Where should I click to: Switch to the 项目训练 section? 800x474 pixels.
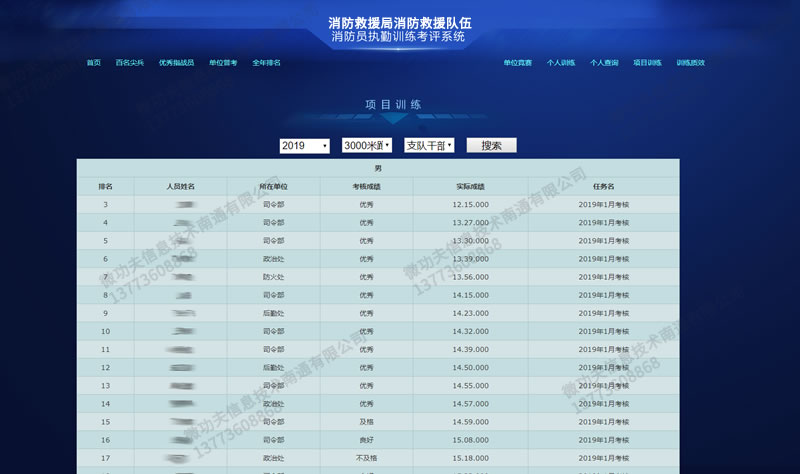coord(647,62)
